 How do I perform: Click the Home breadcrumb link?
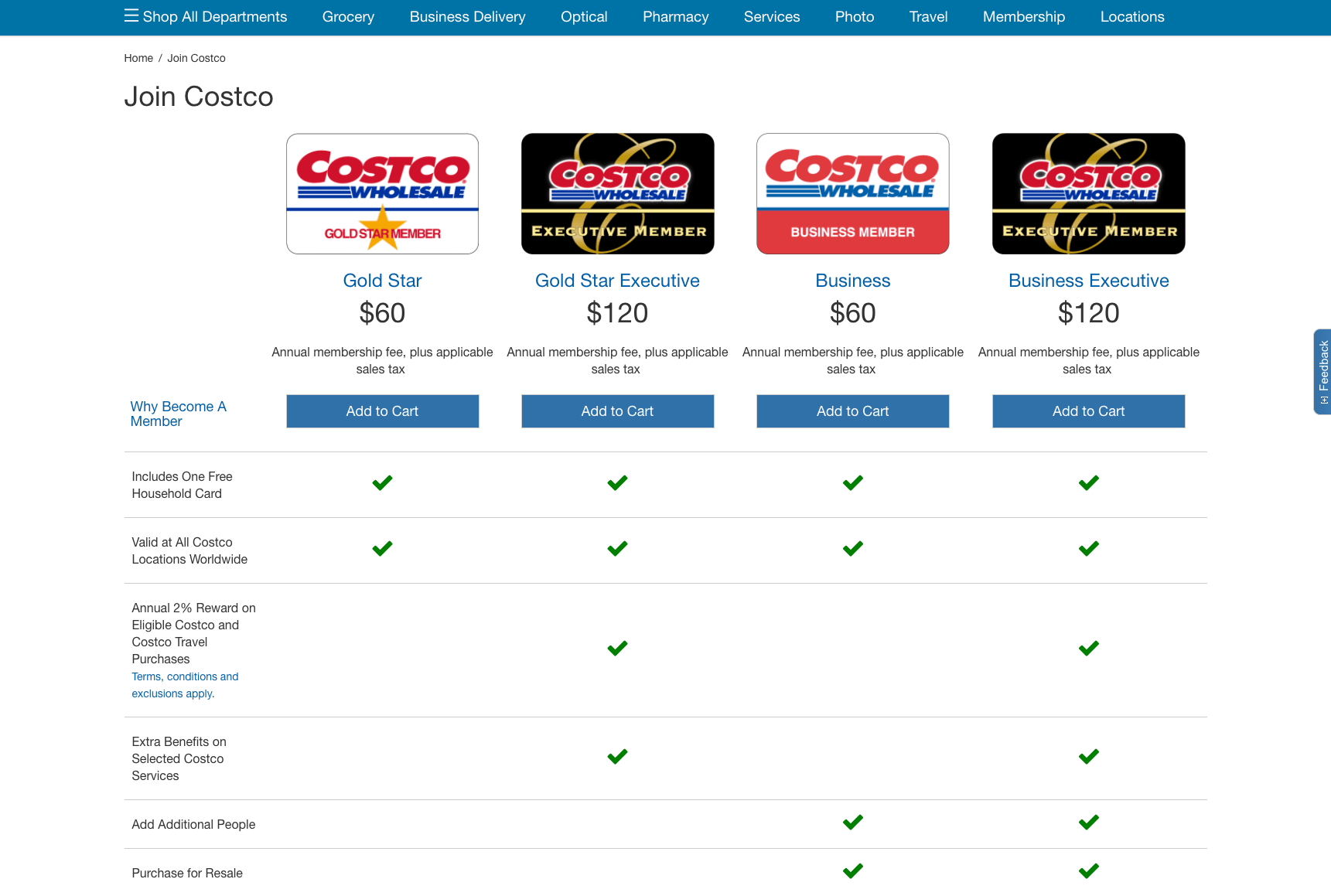138,58
